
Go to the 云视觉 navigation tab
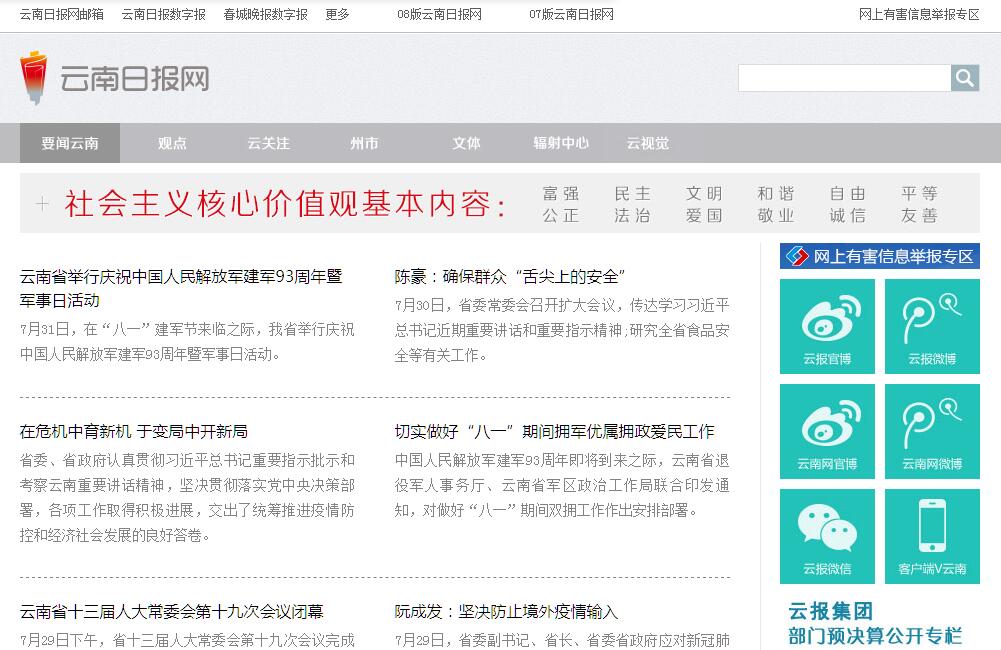point(648,143)
